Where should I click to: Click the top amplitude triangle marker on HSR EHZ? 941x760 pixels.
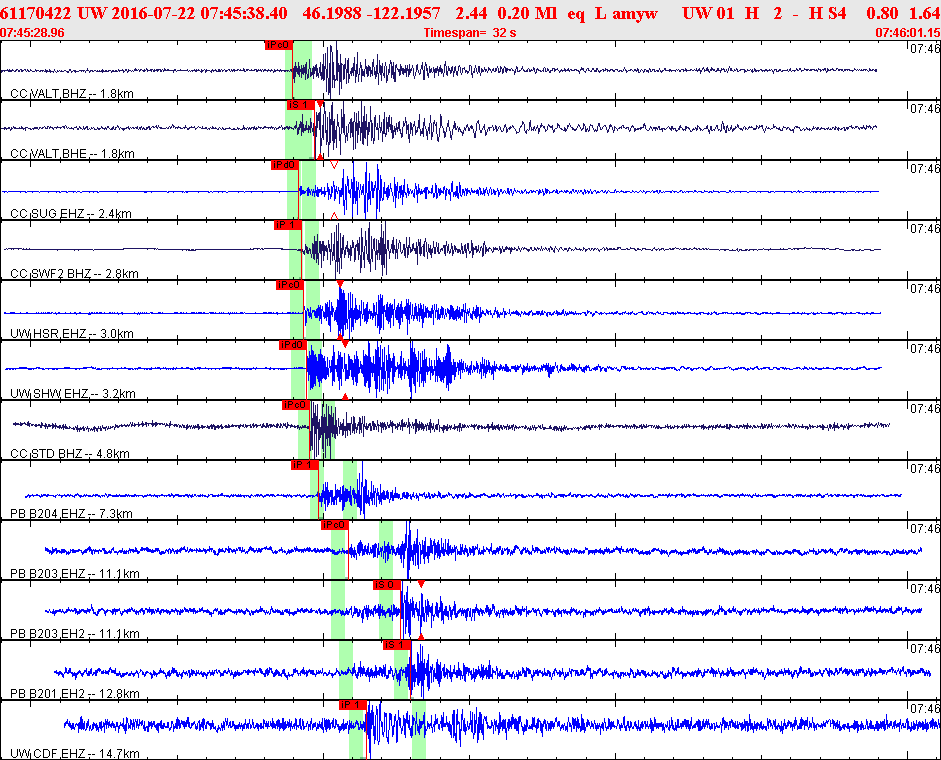coord(340,284)
